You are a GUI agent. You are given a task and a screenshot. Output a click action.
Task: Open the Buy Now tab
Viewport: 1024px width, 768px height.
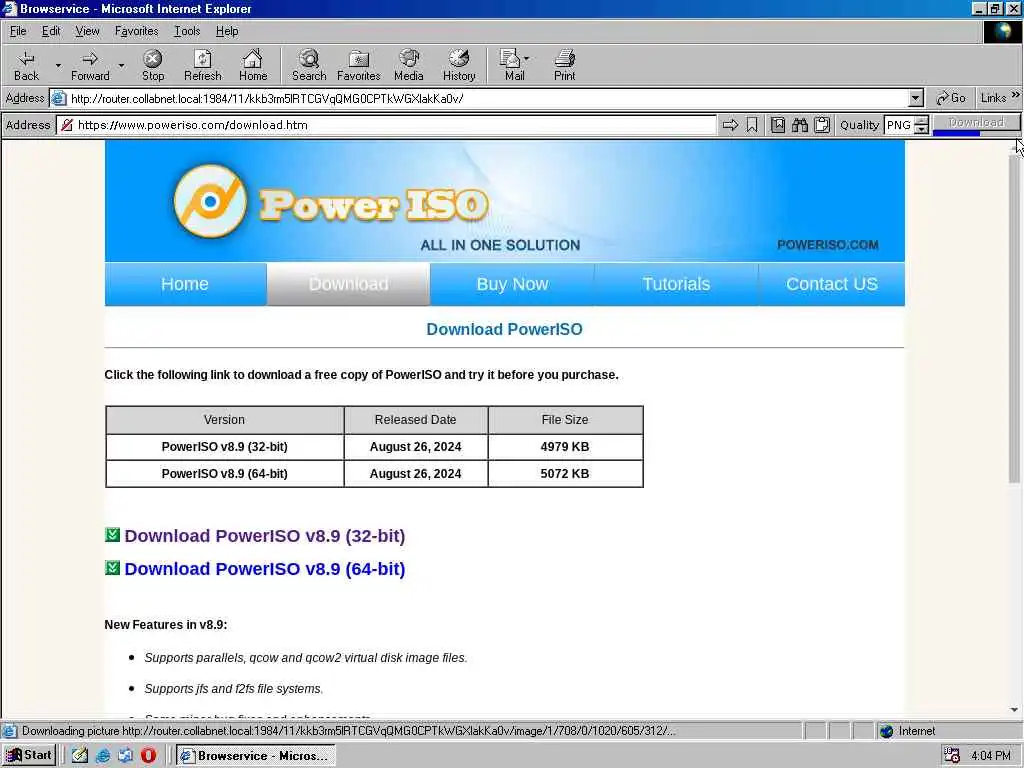[x=512, y=284]
